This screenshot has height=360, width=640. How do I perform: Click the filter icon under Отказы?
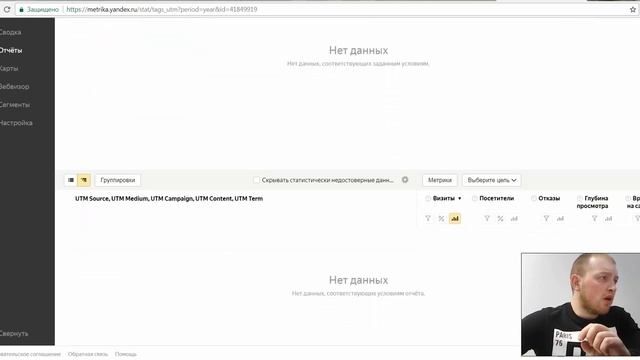point(546,219)
